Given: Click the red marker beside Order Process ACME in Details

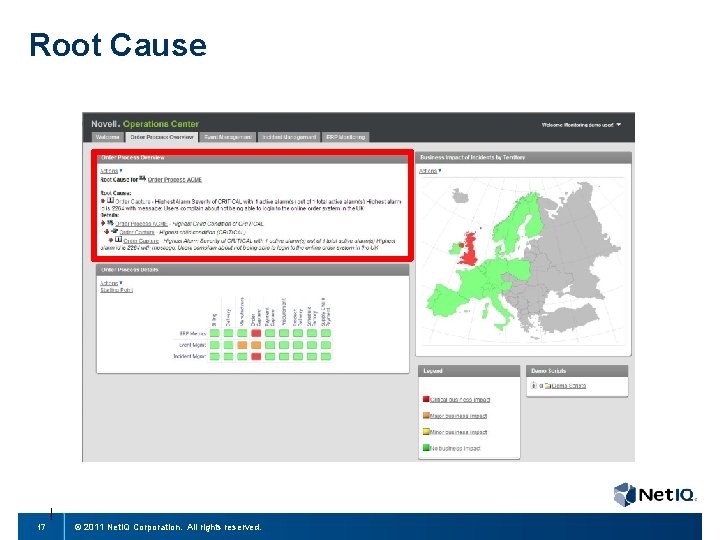Looking at the screenshot, I should 103,223.
